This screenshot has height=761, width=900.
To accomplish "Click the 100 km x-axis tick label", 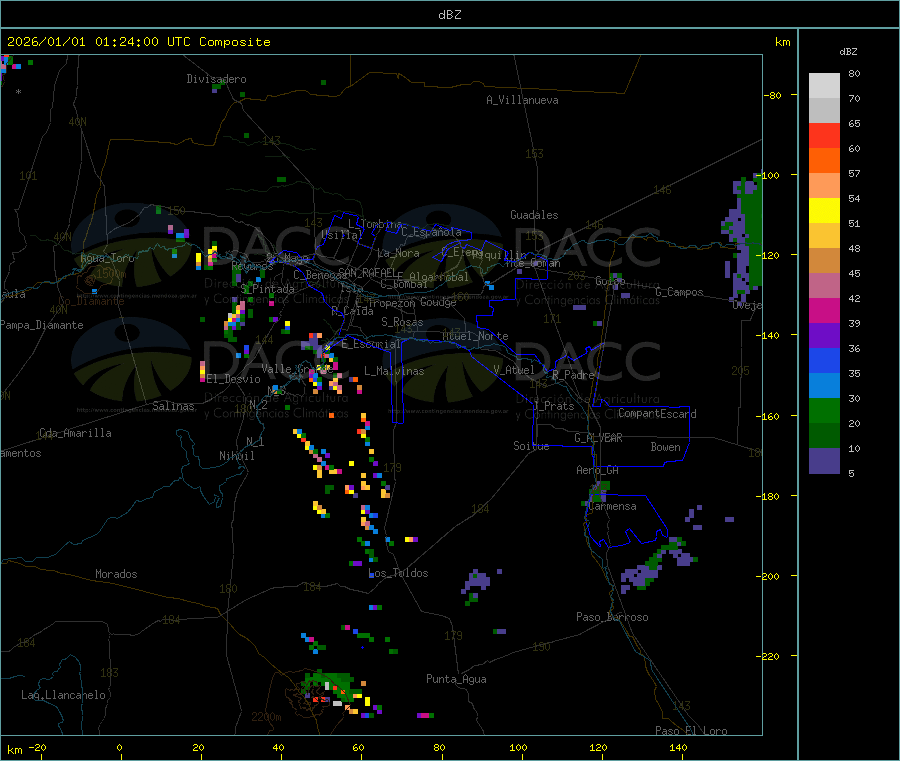I will (518, 747).
